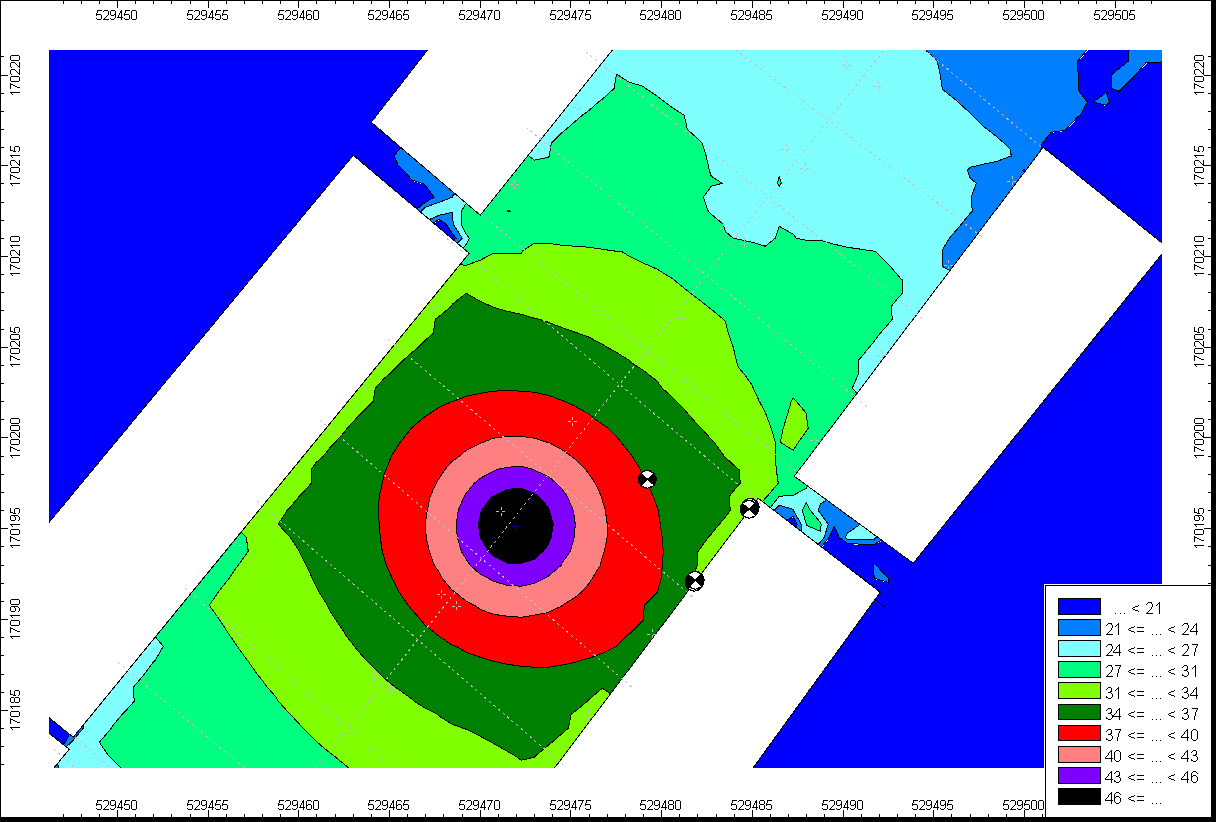Click legend text '21 <= ... < 24'
Screen dimensions: 1216x822
[1152, 629]
